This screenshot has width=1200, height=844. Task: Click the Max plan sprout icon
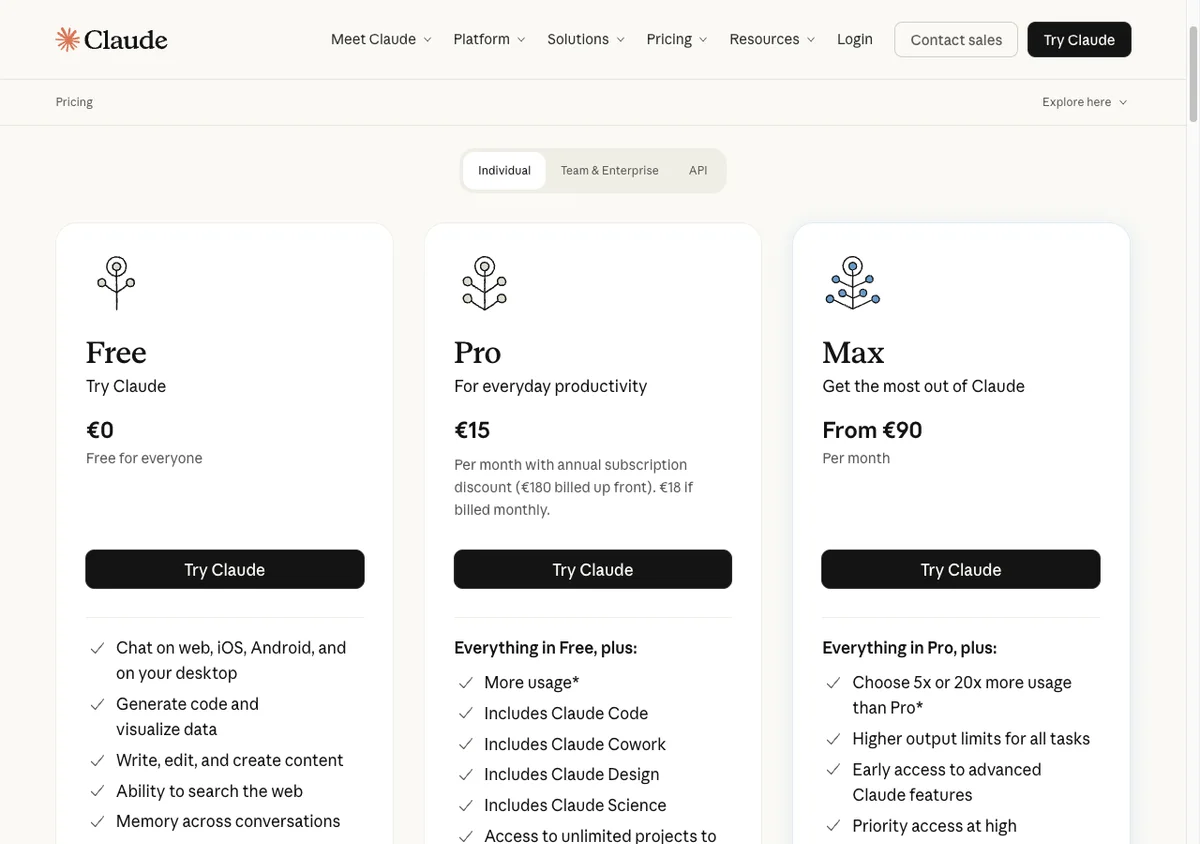853,283
